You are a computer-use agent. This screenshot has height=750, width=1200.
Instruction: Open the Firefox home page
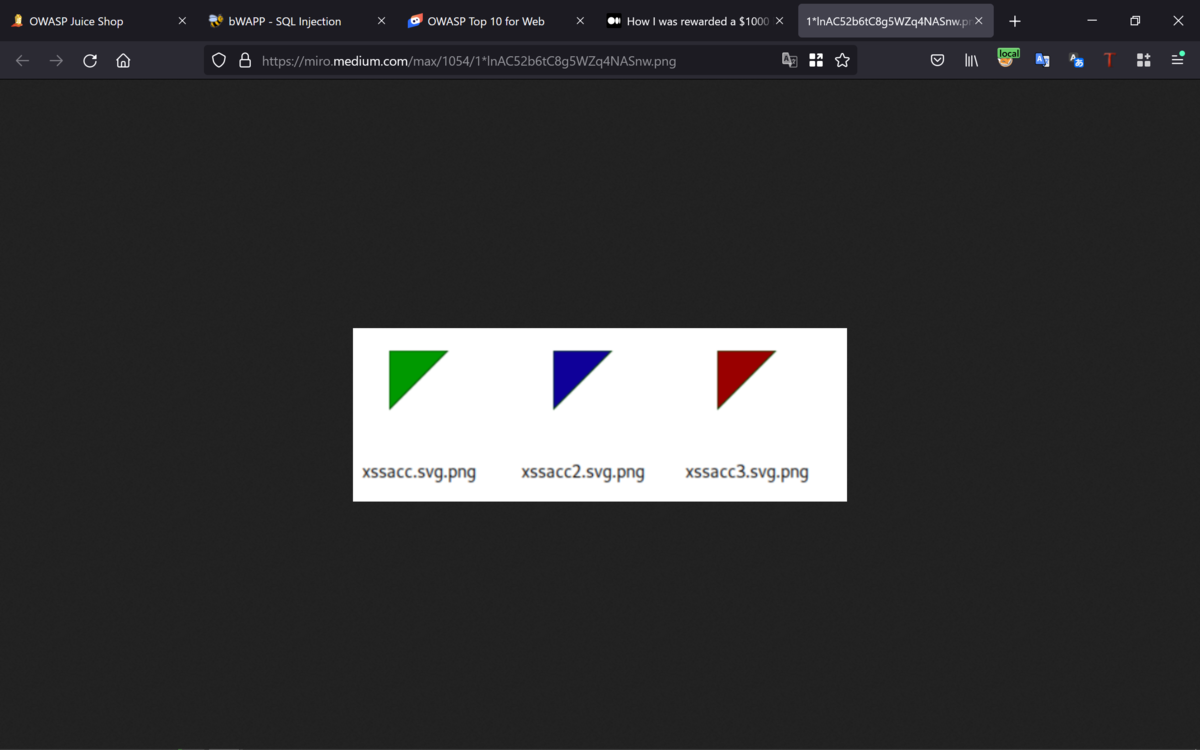coord(123,61)
